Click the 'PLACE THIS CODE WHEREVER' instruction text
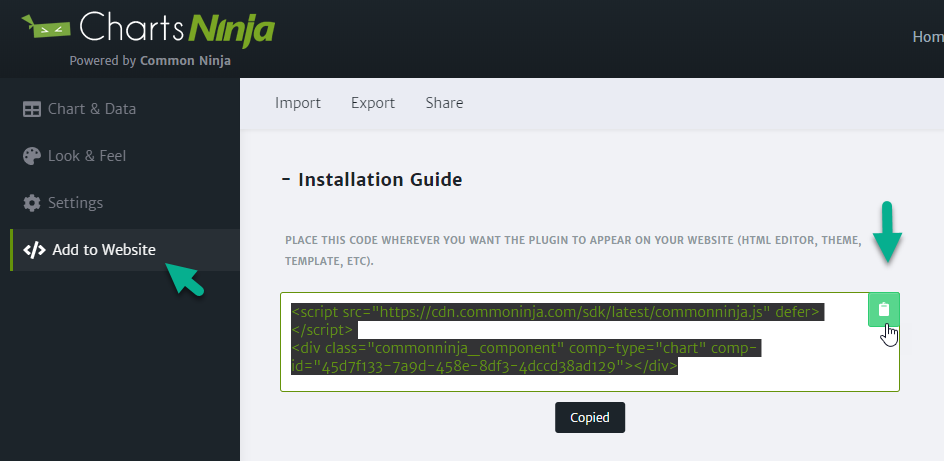The height and width of the screenshot is (461, 944). click(x=574, y=252)
